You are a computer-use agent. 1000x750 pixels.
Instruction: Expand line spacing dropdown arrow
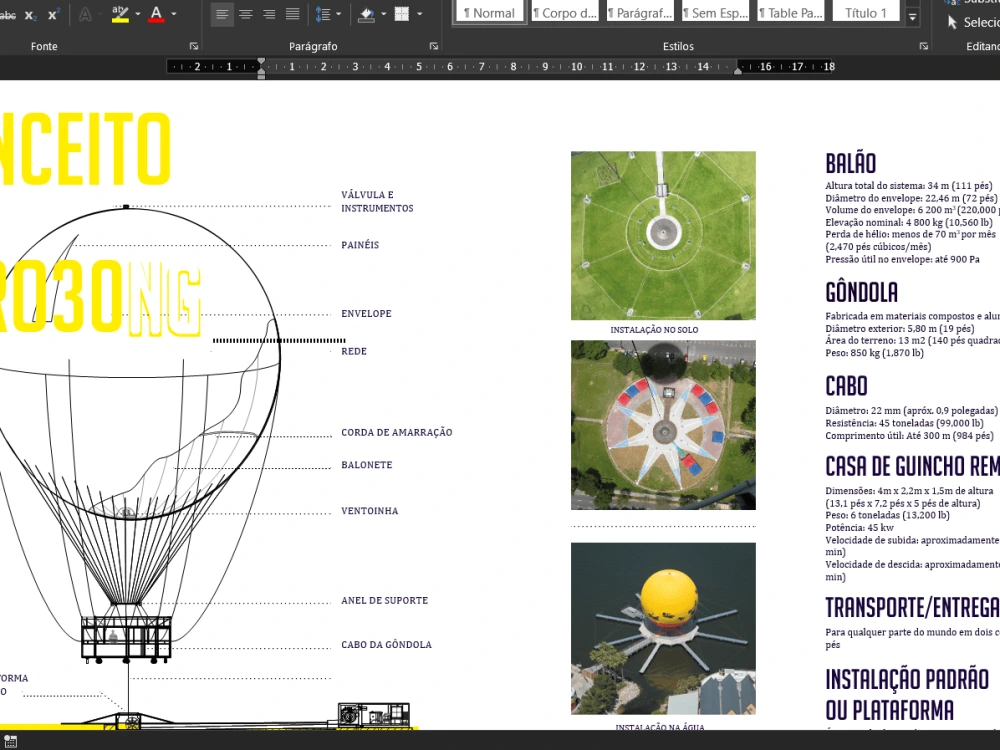click(x=339, y=14)
